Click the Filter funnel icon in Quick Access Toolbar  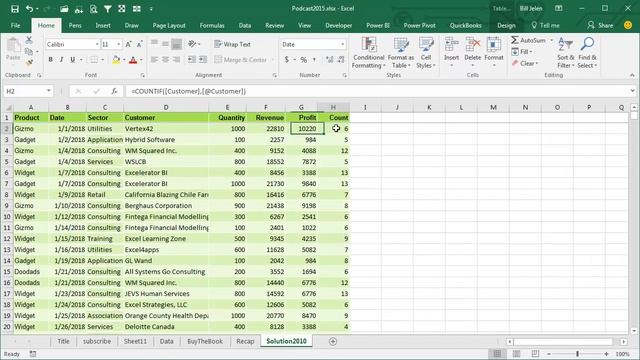(x=107, y=9)
